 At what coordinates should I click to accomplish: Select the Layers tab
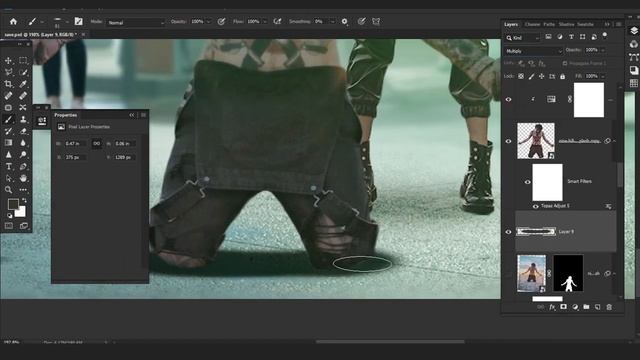click(511, 24)
